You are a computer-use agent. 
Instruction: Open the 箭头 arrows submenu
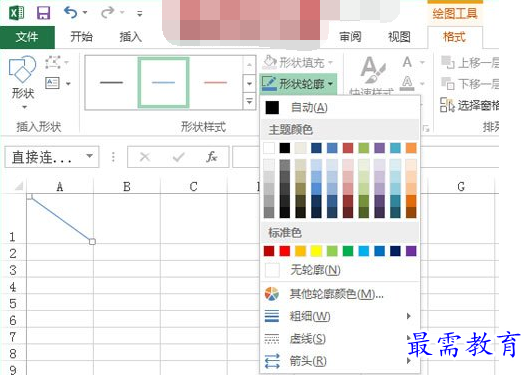[x=340, y=361]
